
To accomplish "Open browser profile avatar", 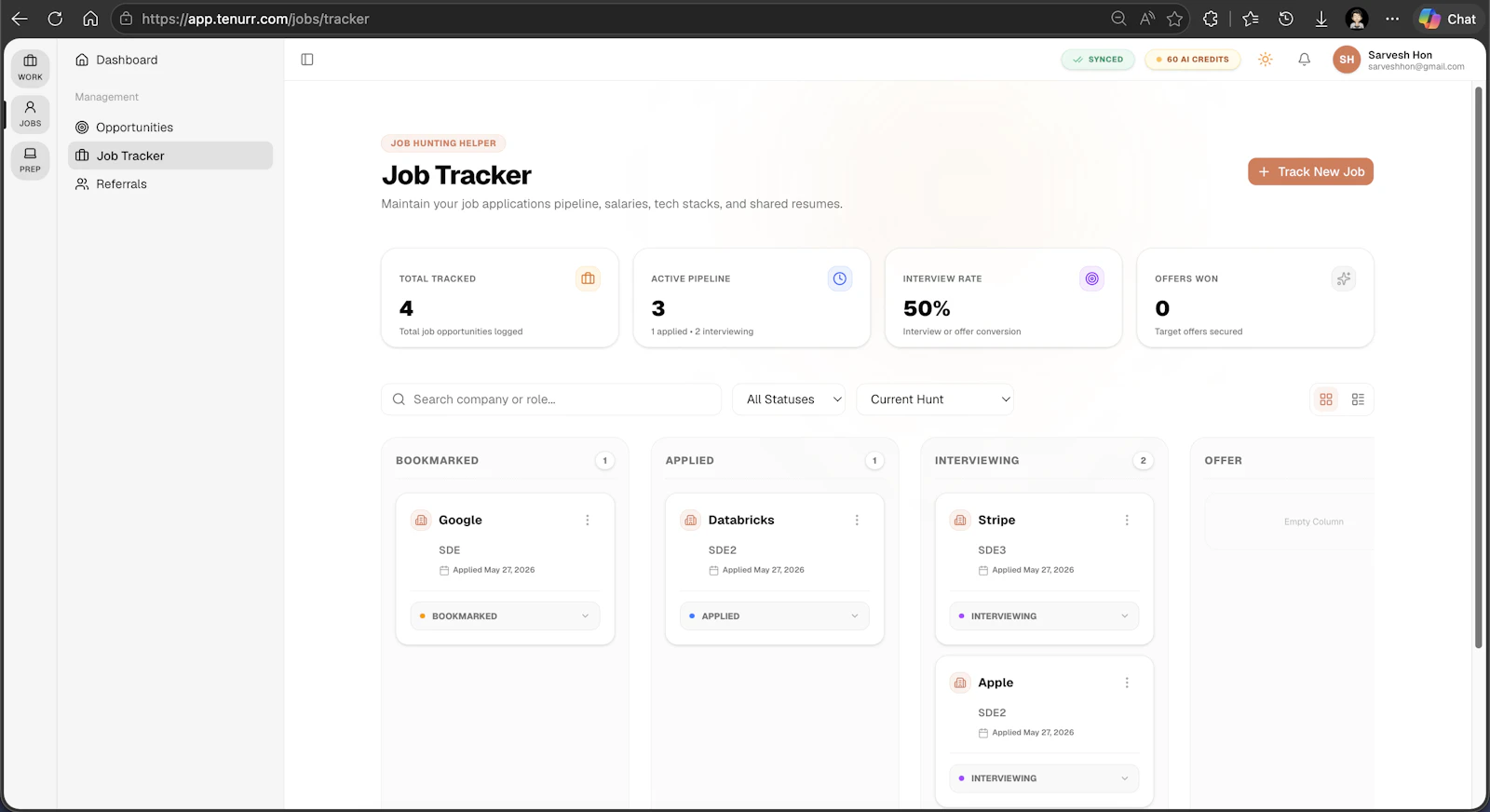I will click(x=1357, y=19).
